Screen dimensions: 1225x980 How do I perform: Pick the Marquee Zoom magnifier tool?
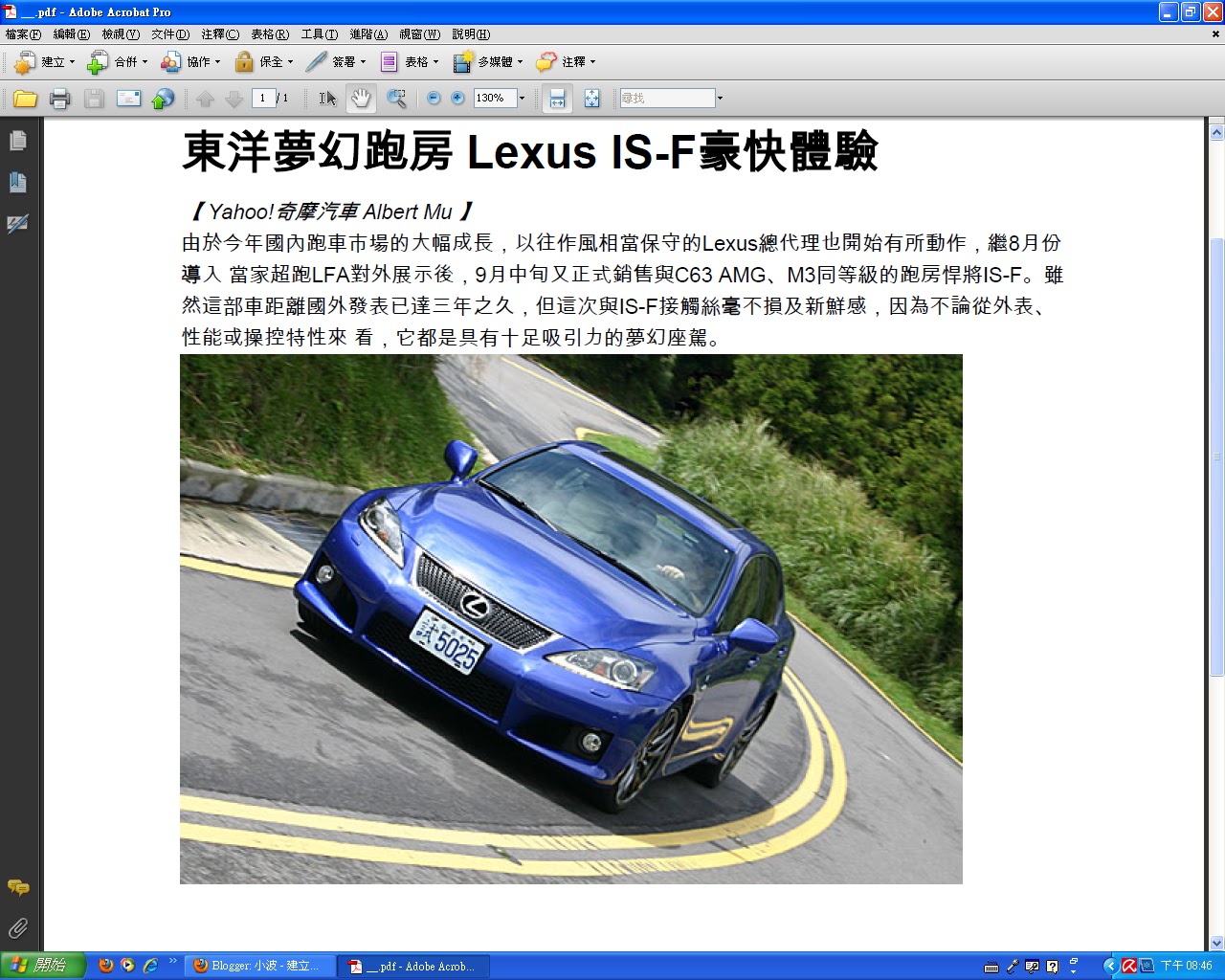(396, 99)
